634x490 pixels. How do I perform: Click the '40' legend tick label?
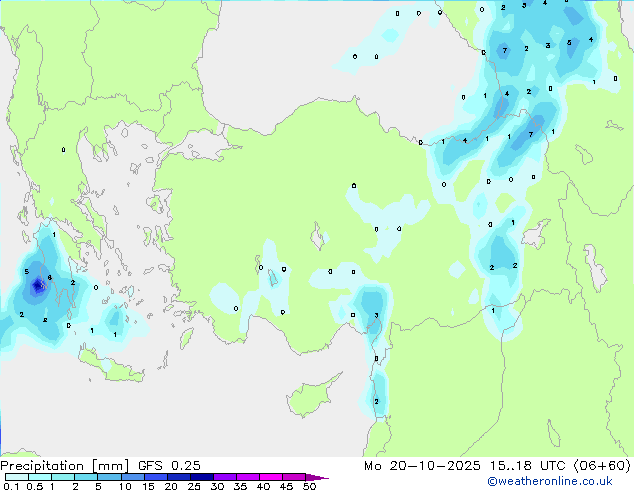click(x=263, y=486)
